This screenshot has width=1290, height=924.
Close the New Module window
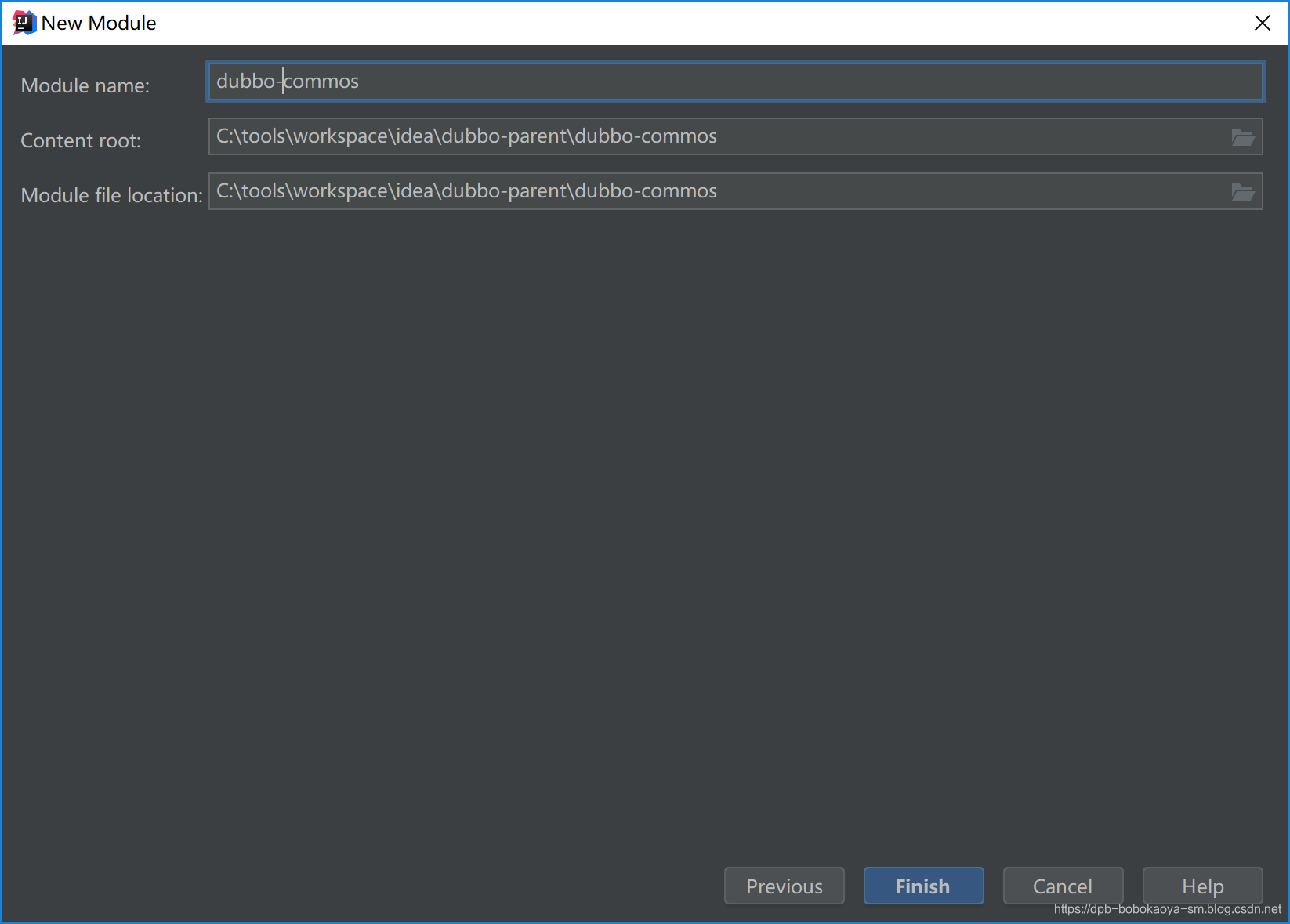[x=1263, y=23]
